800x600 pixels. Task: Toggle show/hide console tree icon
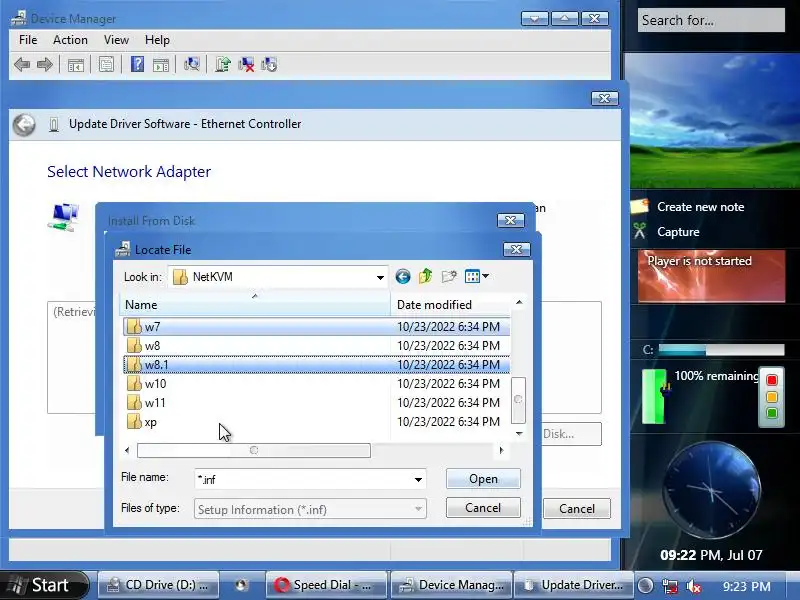click(76, 65)
